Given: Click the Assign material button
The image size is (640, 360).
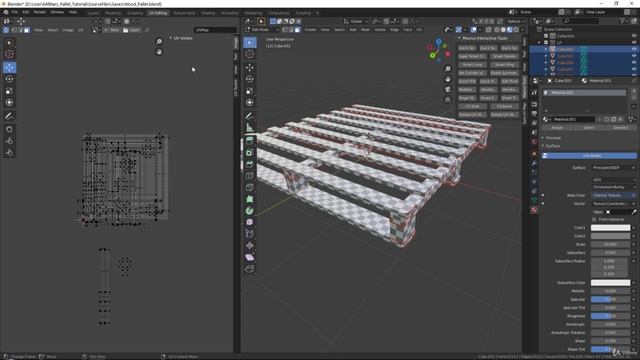Looking at the screenshot, I should [557, 128].
